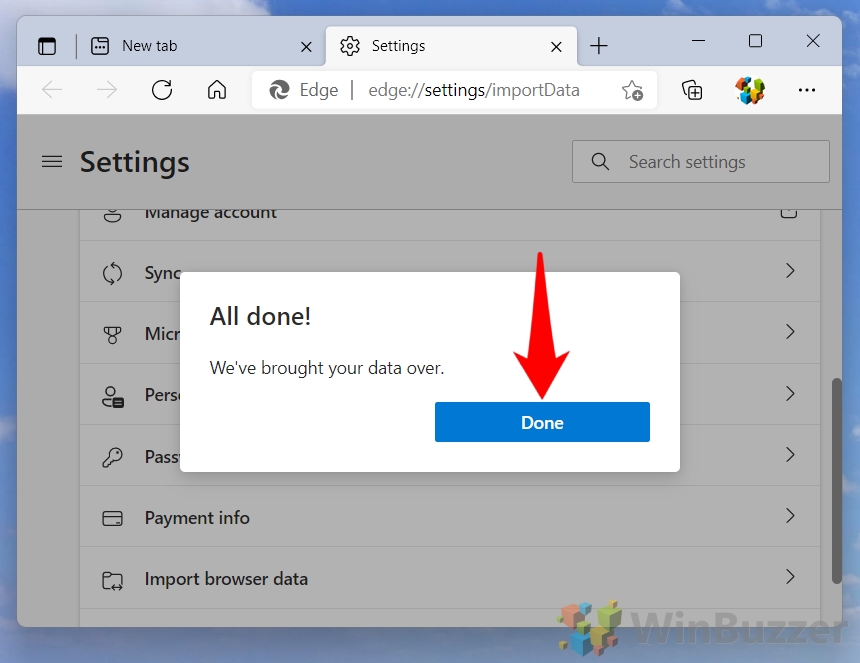Image resolution: width=860 pixels, height=663 pixels.
Task: Expand the Microsoft Rewards row chevron
Action: (790, 332)
